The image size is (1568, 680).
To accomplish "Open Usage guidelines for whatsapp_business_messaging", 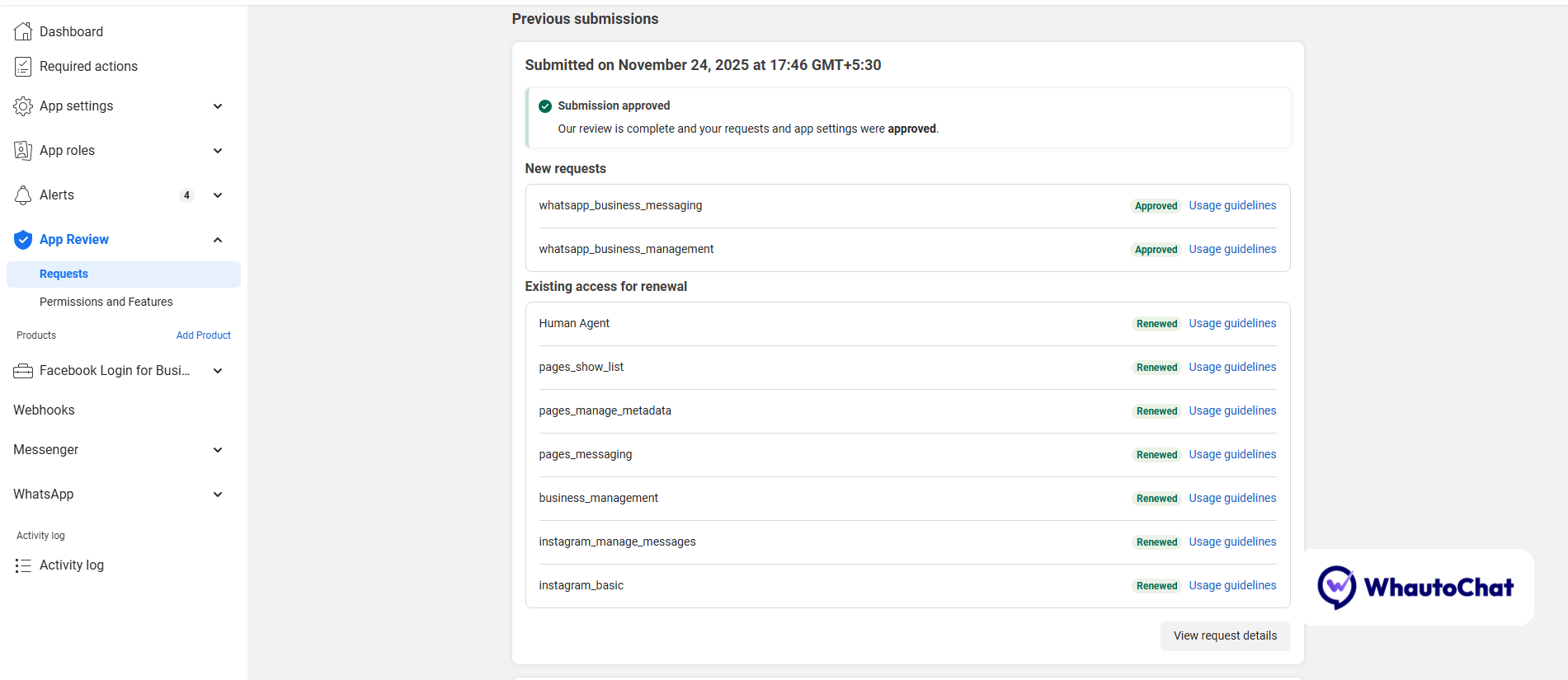I will [x=1232, y=206].
